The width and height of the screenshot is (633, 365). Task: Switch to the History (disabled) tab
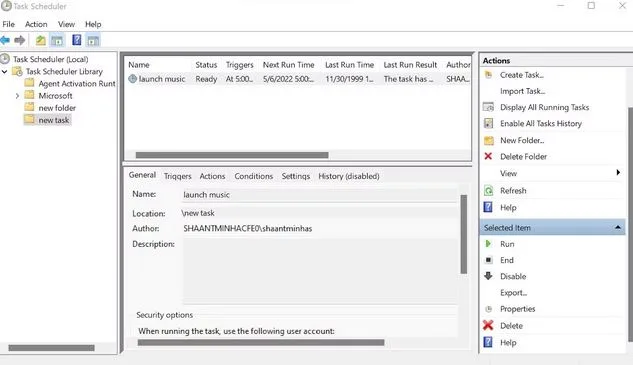[x=349, y=176]
